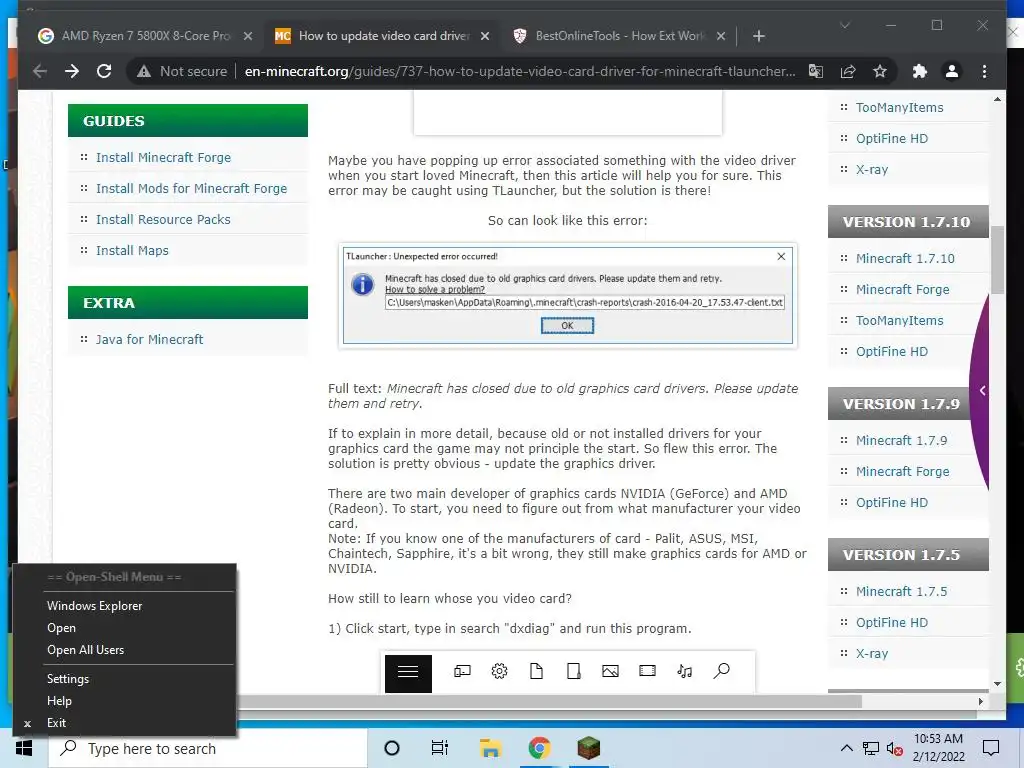Show hidden system tray icons
Screen dimensions: 1024x768
(846, 748)
